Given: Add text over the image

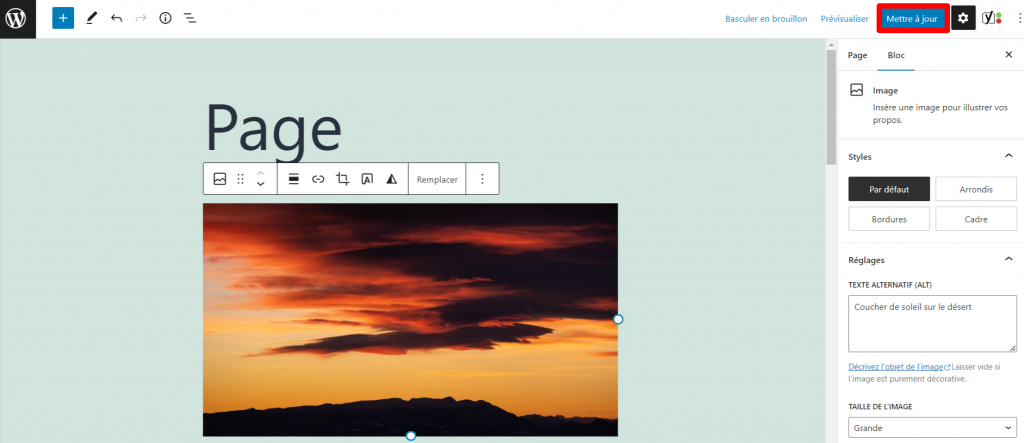Looking at the screenshot, I should (x=367, y=179).
